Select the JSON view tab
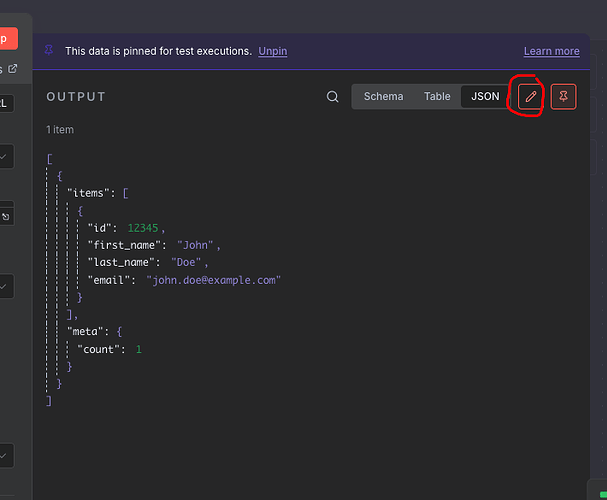607x500 pixels. click(x=485, y=97)
